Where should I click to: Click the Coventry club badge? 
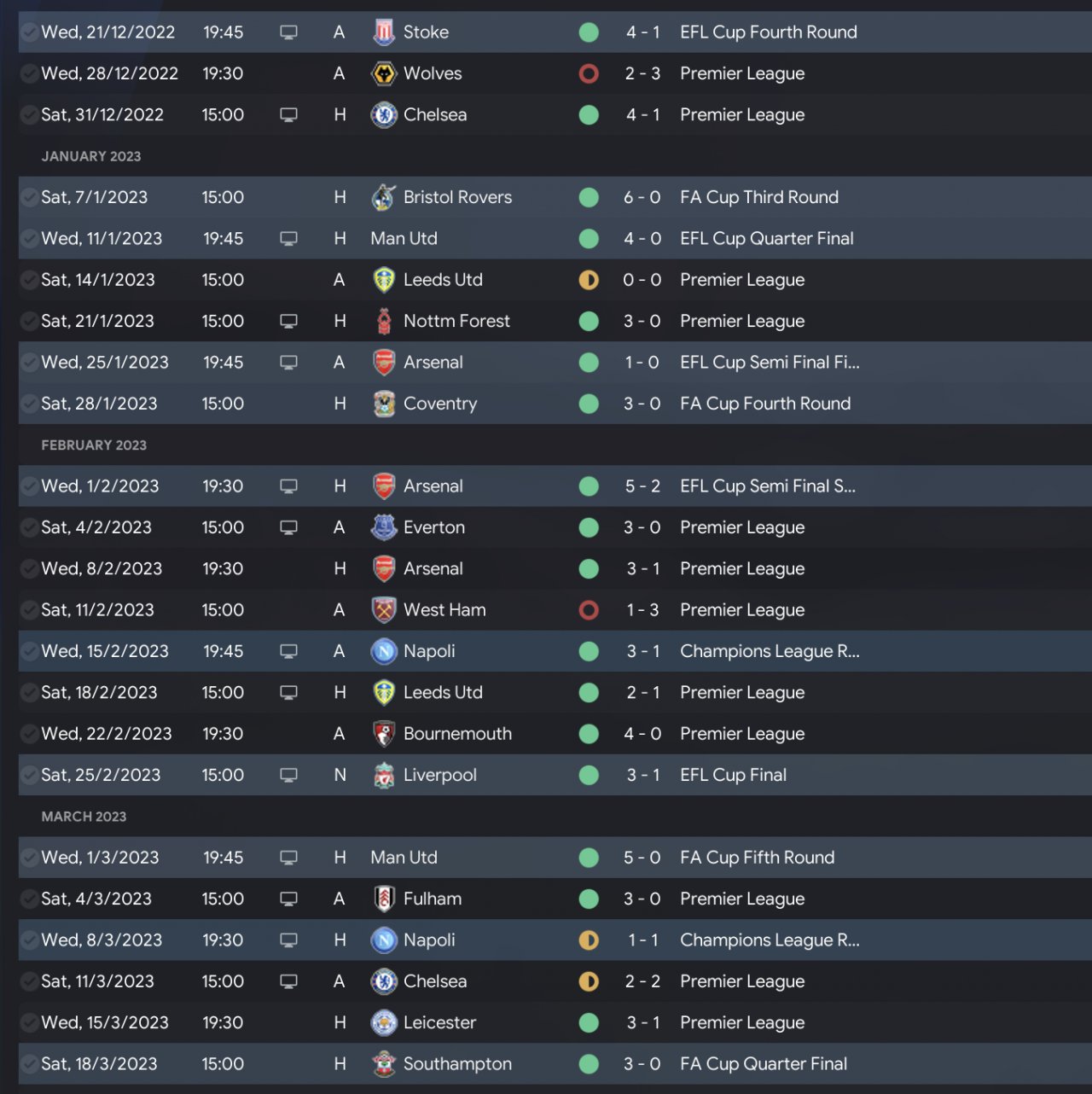[x=384, y=404]
